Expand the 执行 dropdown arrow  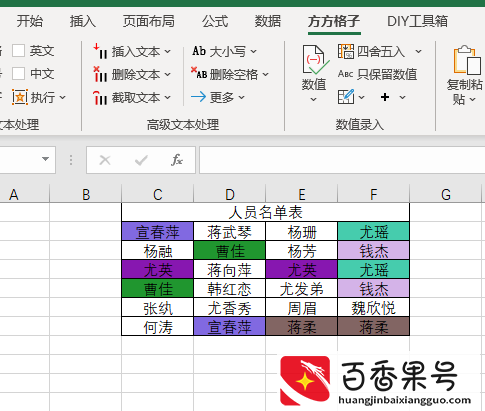[x=63, y=98]
